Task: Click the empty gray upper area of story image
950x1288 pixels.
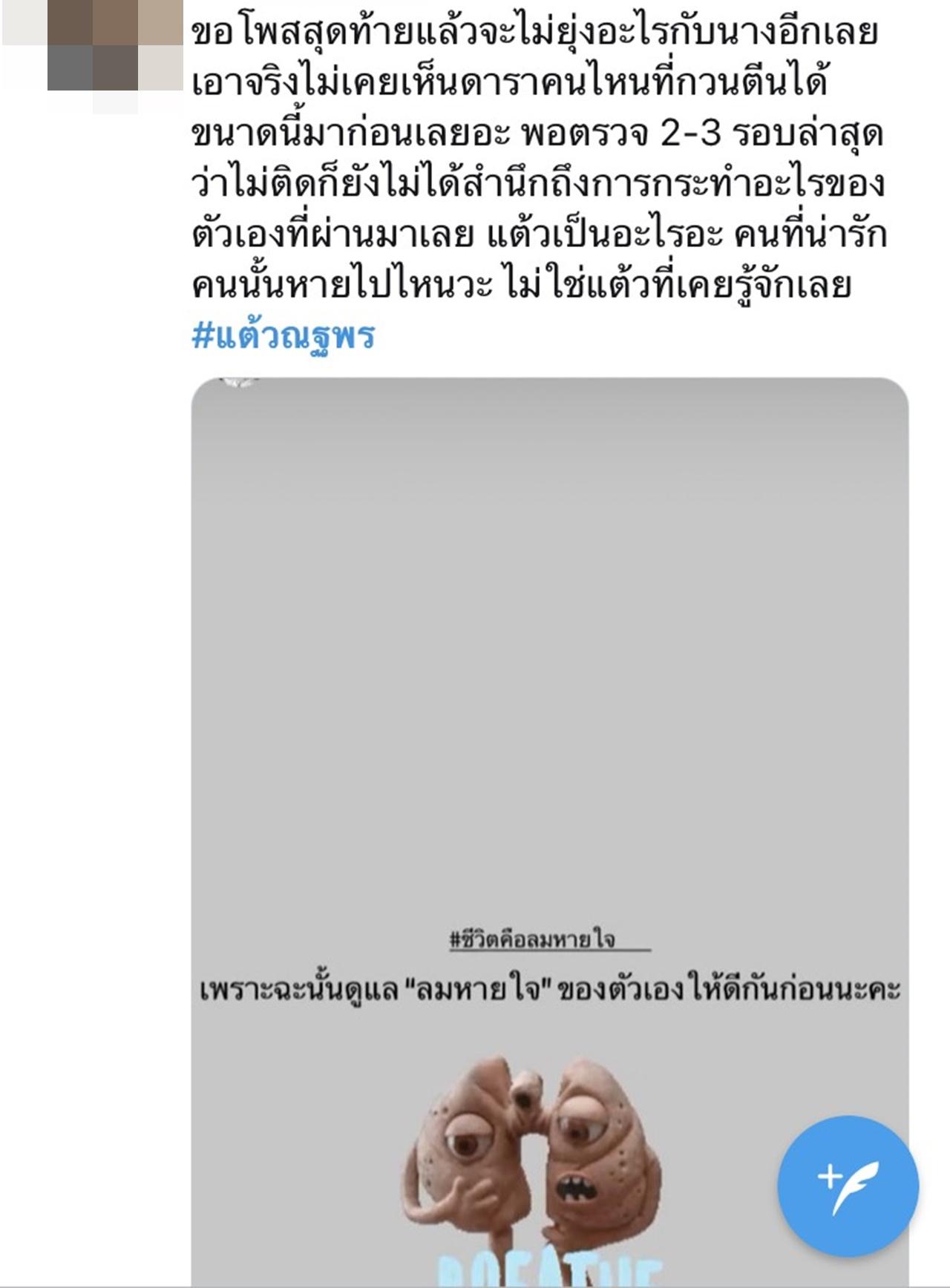Action: [550, 631]
